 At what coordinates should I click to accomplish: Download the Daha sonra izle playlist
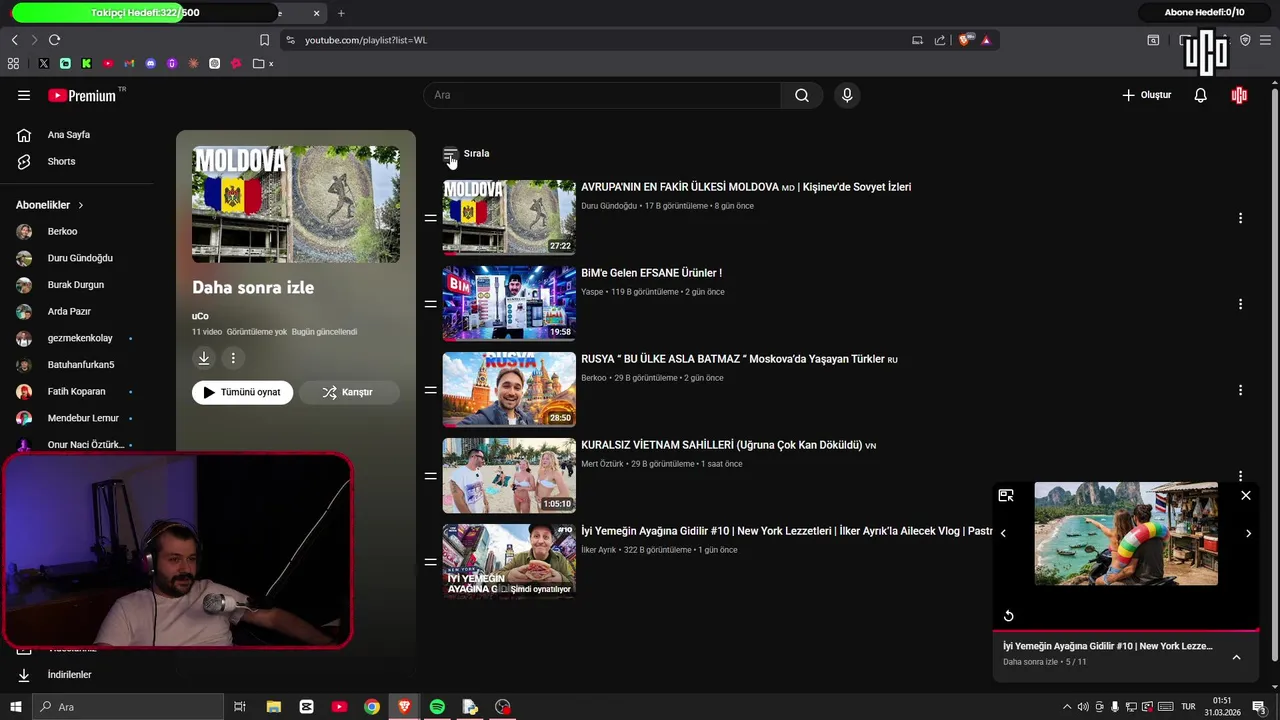203,358
